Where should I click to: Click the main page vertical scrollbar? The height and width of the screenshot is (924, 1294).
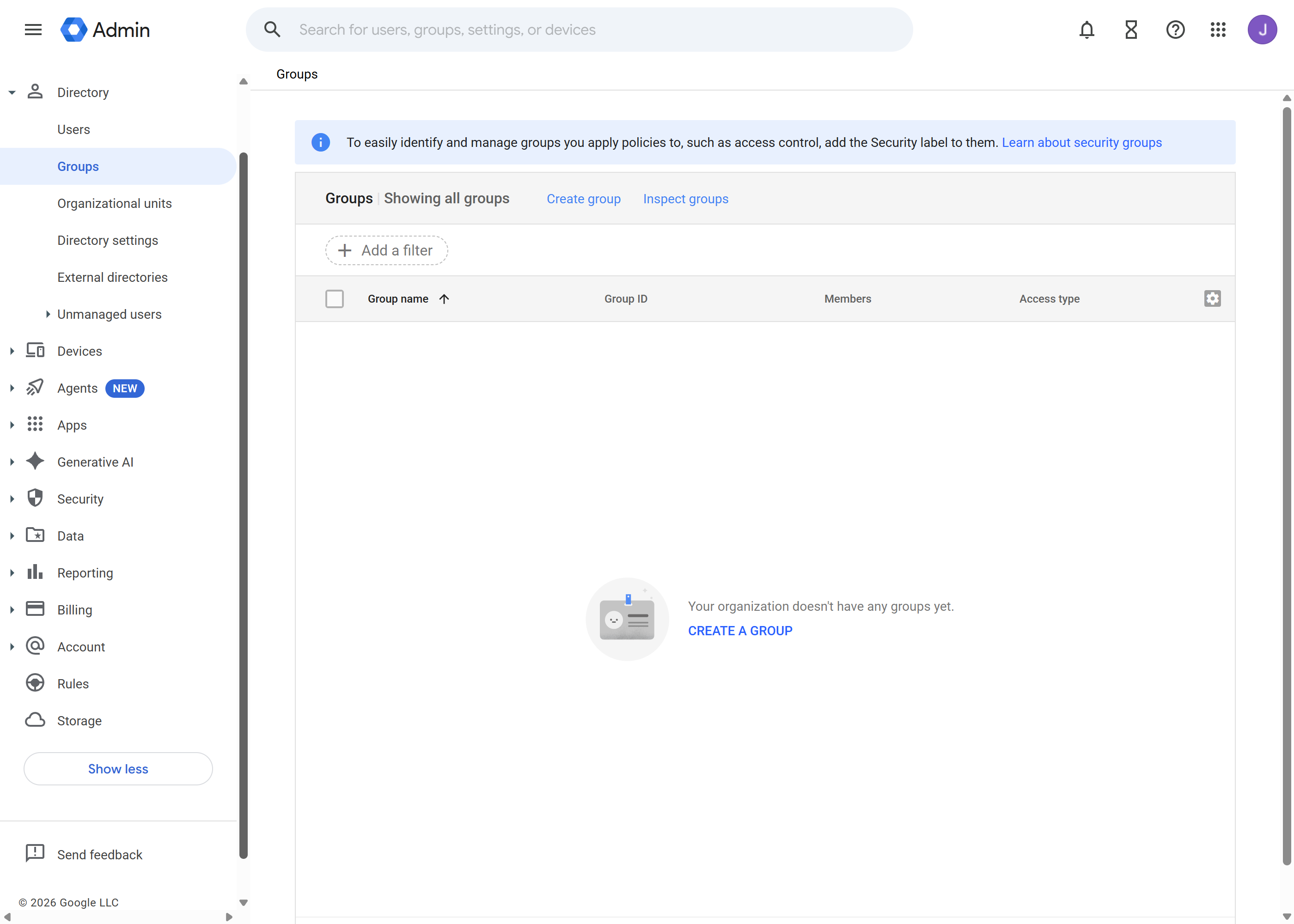coord(1287,486)
